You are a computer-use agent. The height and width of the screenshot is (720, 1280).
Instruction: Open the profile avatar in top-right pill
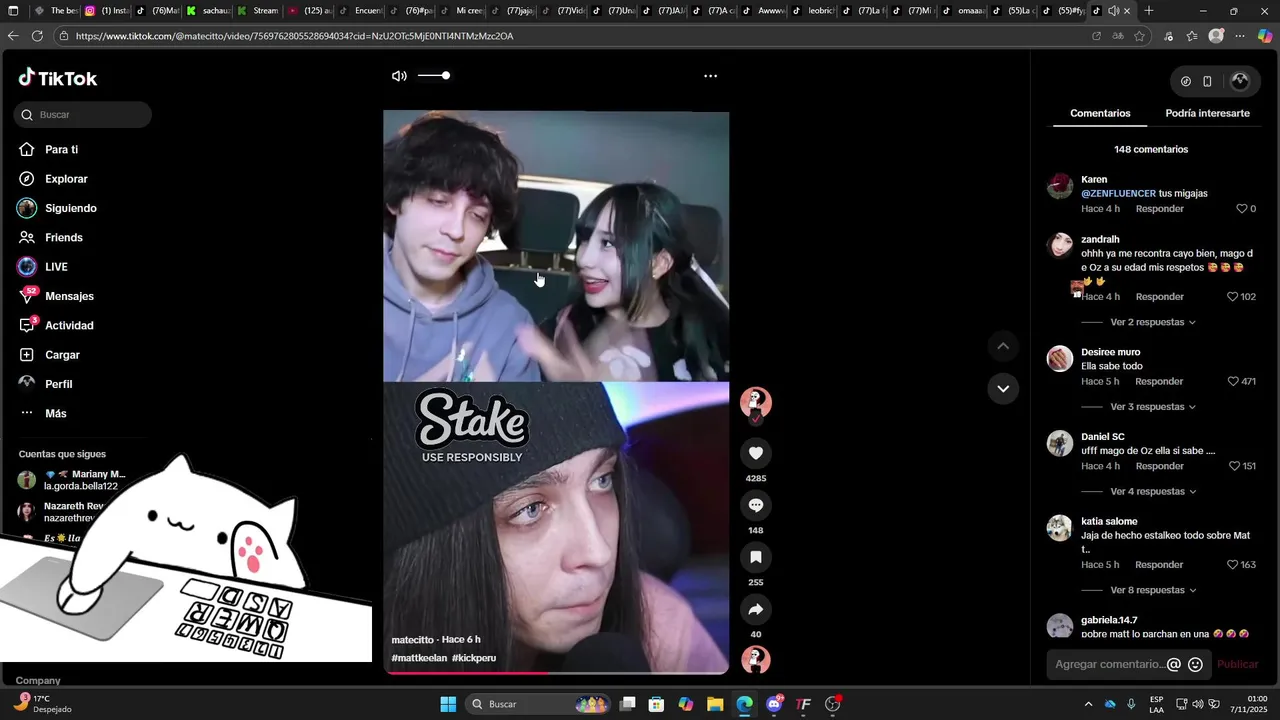[1240, 81]
